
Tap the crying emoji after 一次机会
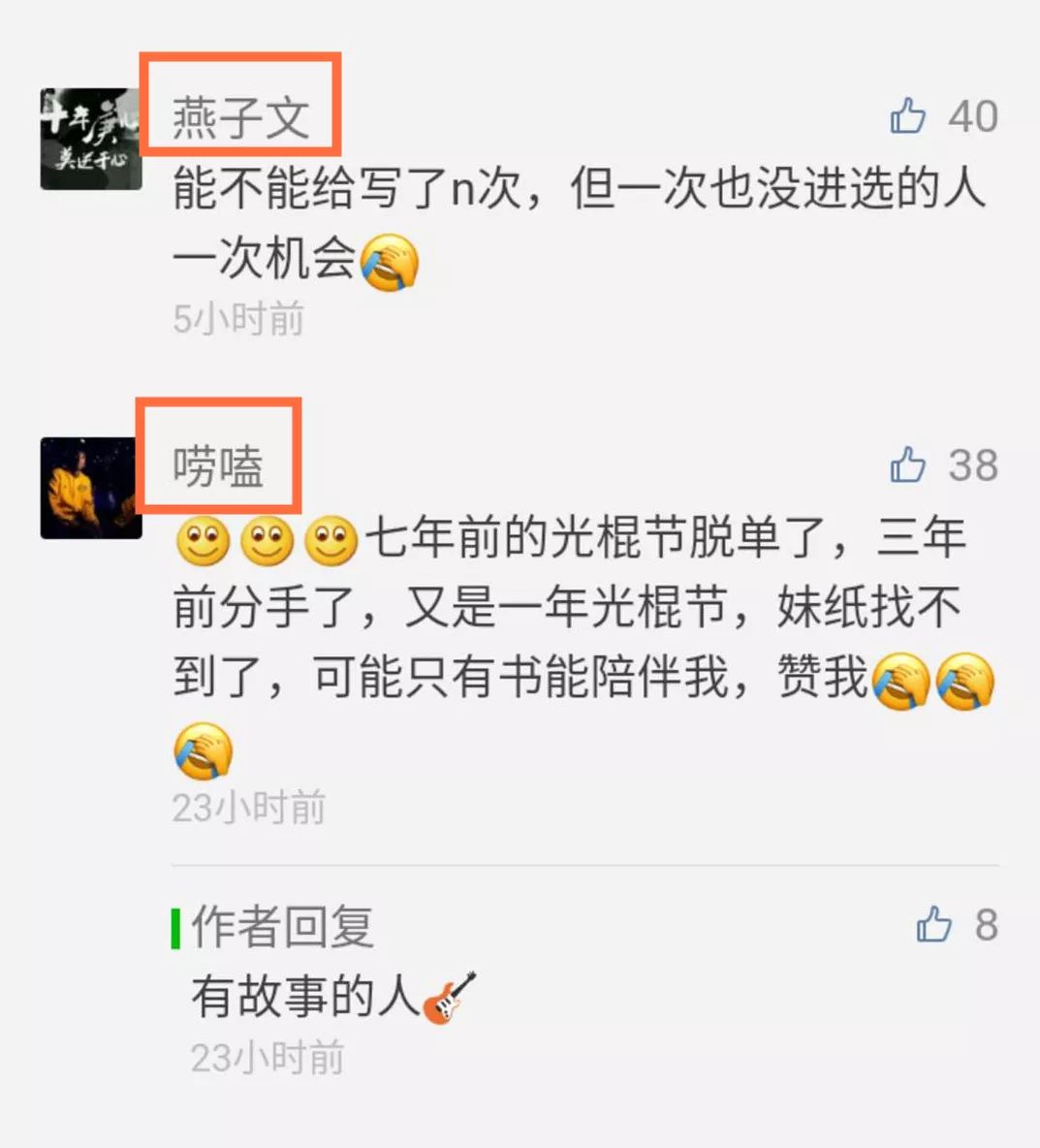click(390, 262)
